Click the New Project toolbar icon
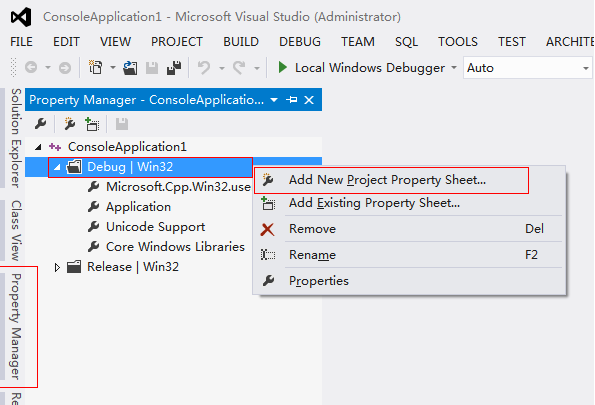This screenshot has height=405, width=595. coord(96,68)
